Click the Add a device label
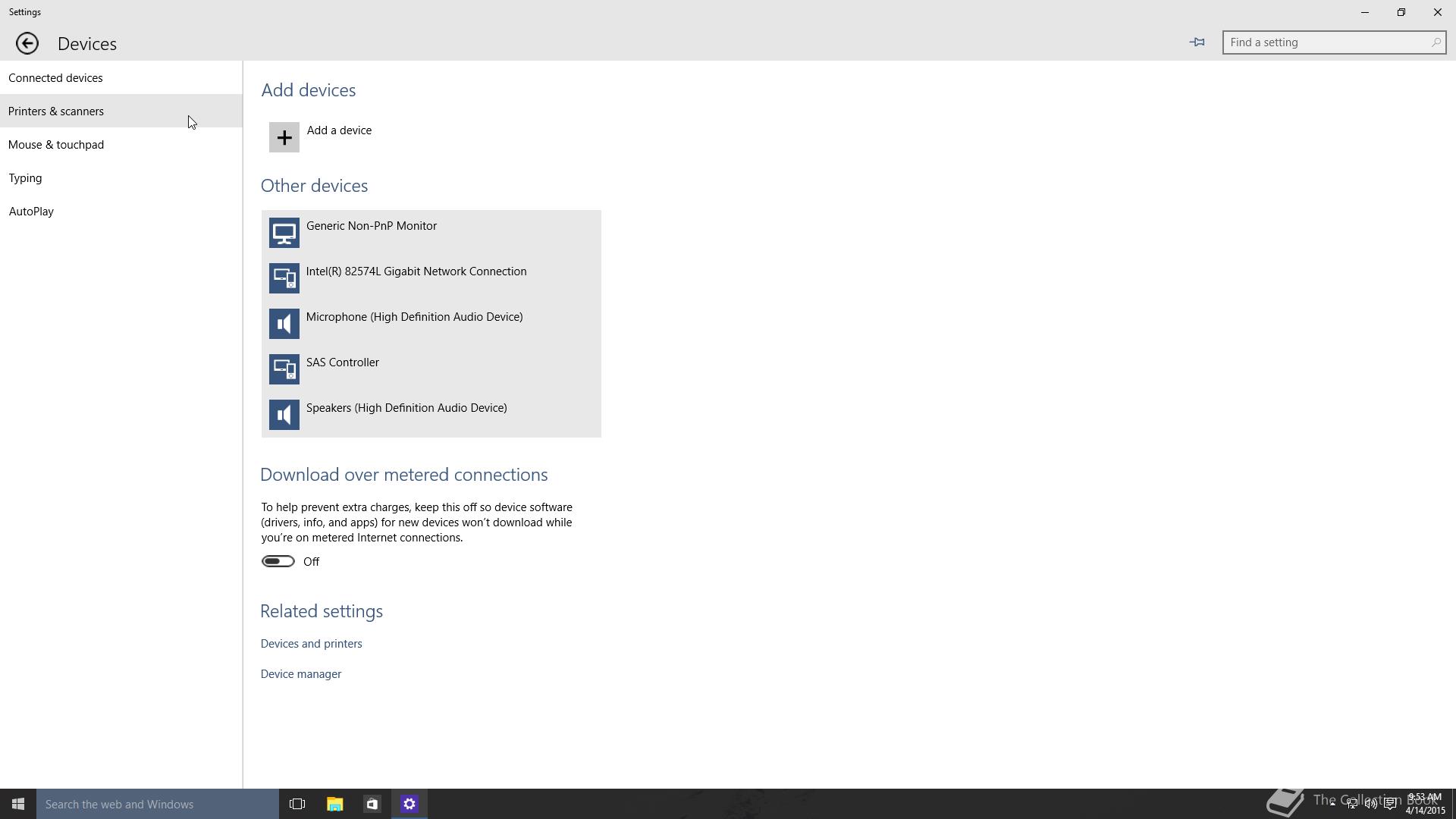The height and width of the screenshot is (819, 1456). [x=339, y=130]
